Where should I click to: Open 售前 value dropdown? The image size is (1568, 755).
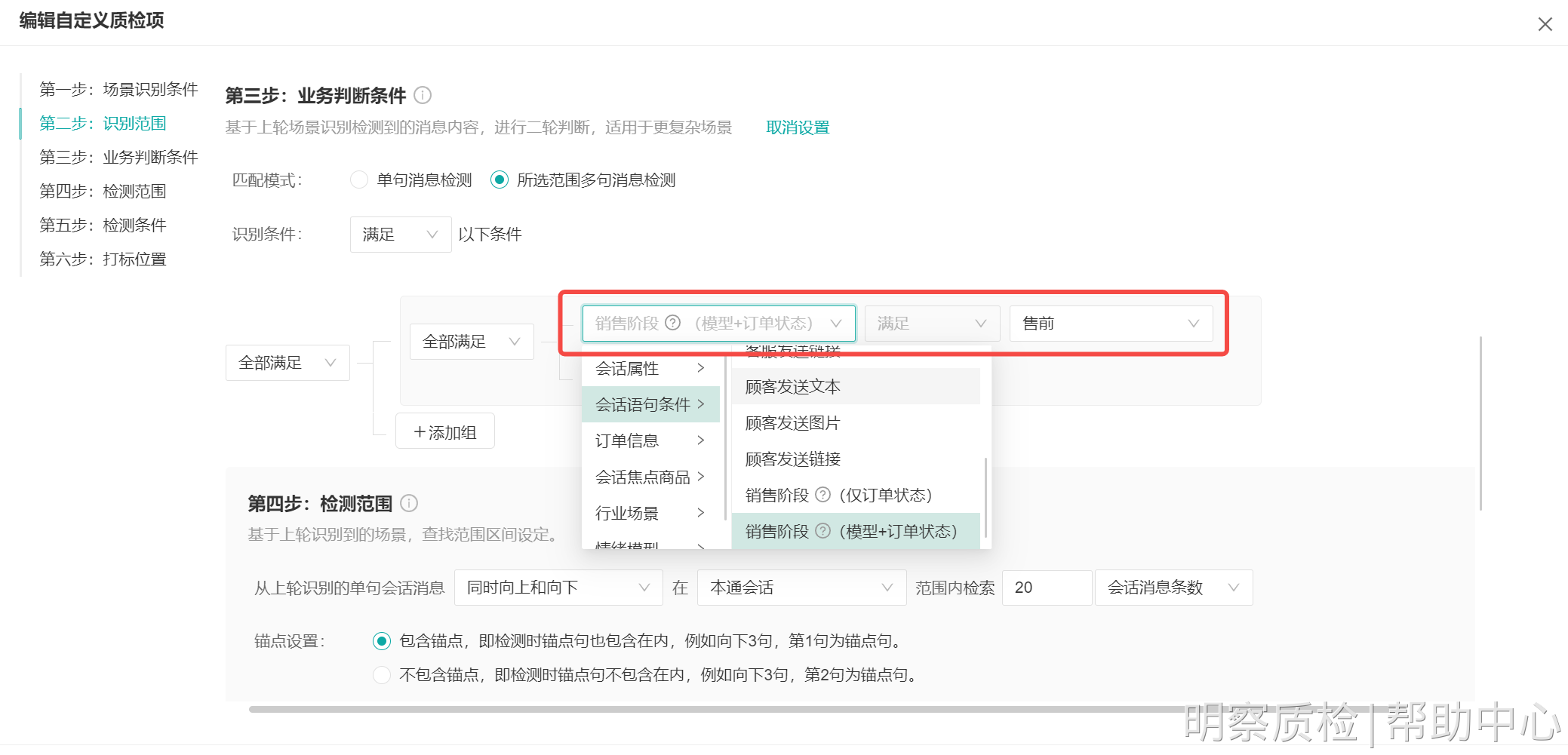click(x=1111, y=324)
